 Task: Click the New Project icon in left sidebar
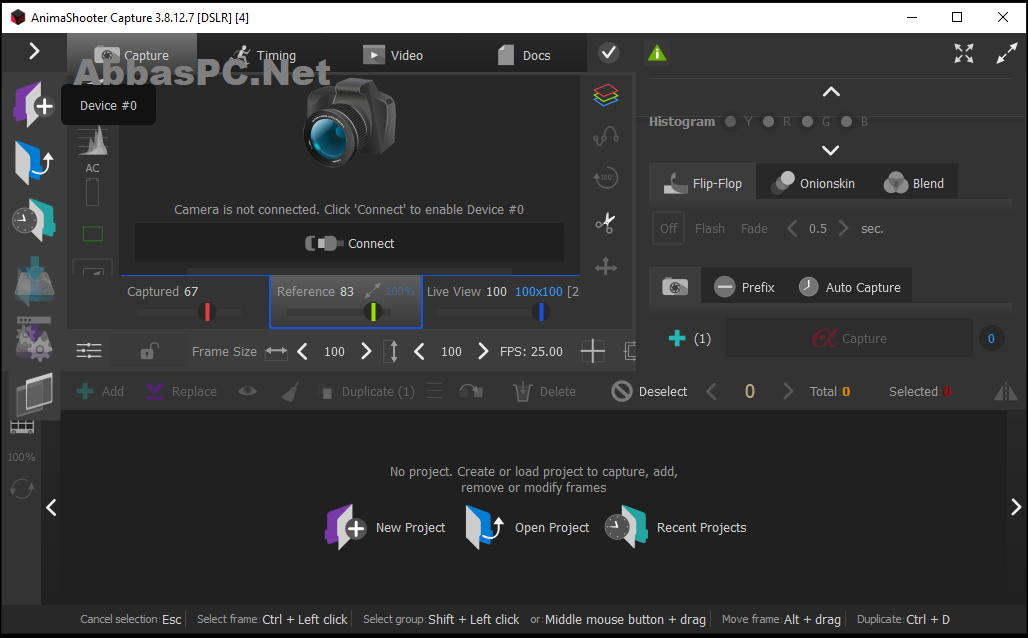click(x=33, y=104)
